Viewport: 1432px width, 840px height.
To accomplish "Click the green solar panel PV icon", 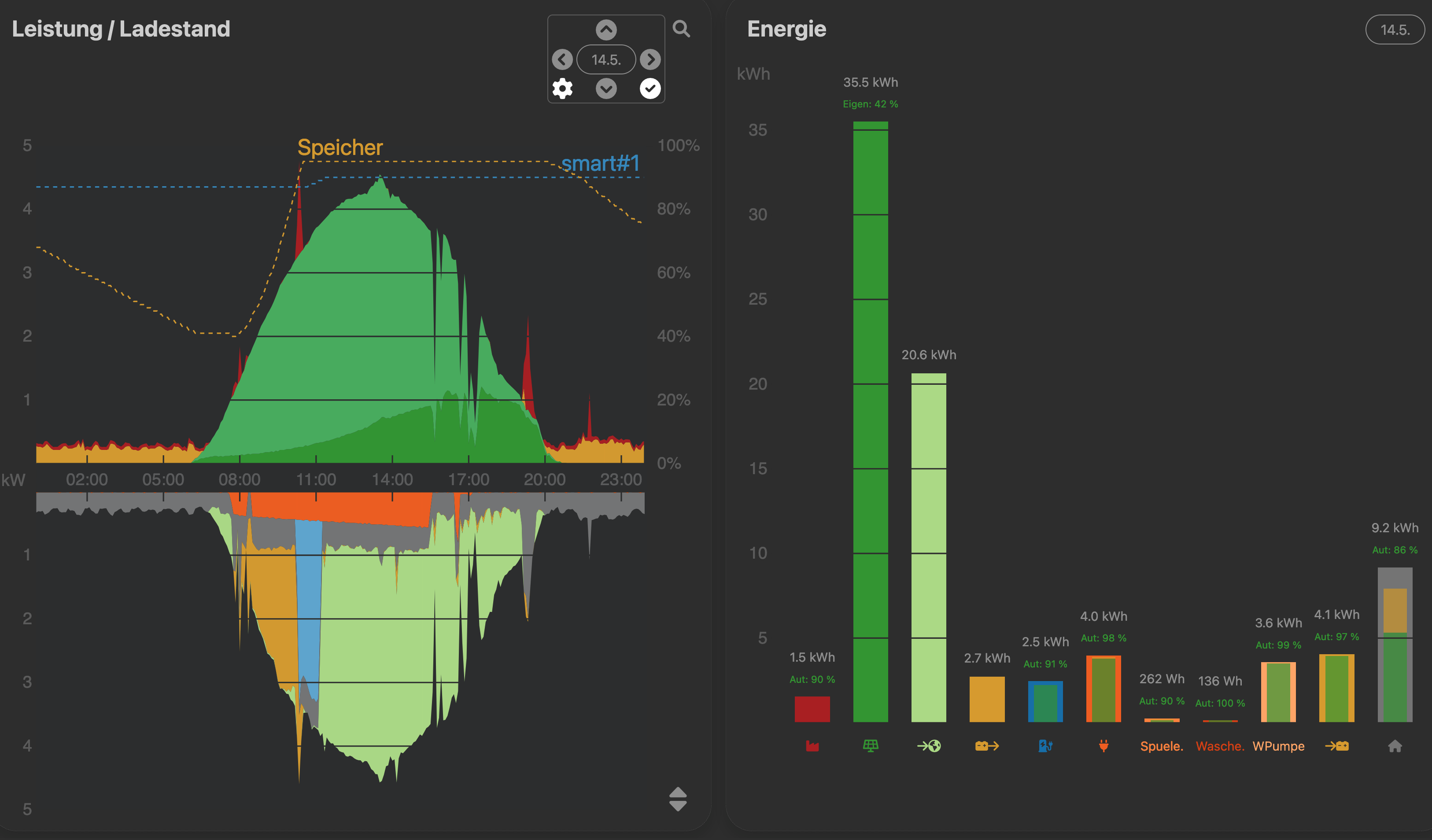I will point(870,746).
